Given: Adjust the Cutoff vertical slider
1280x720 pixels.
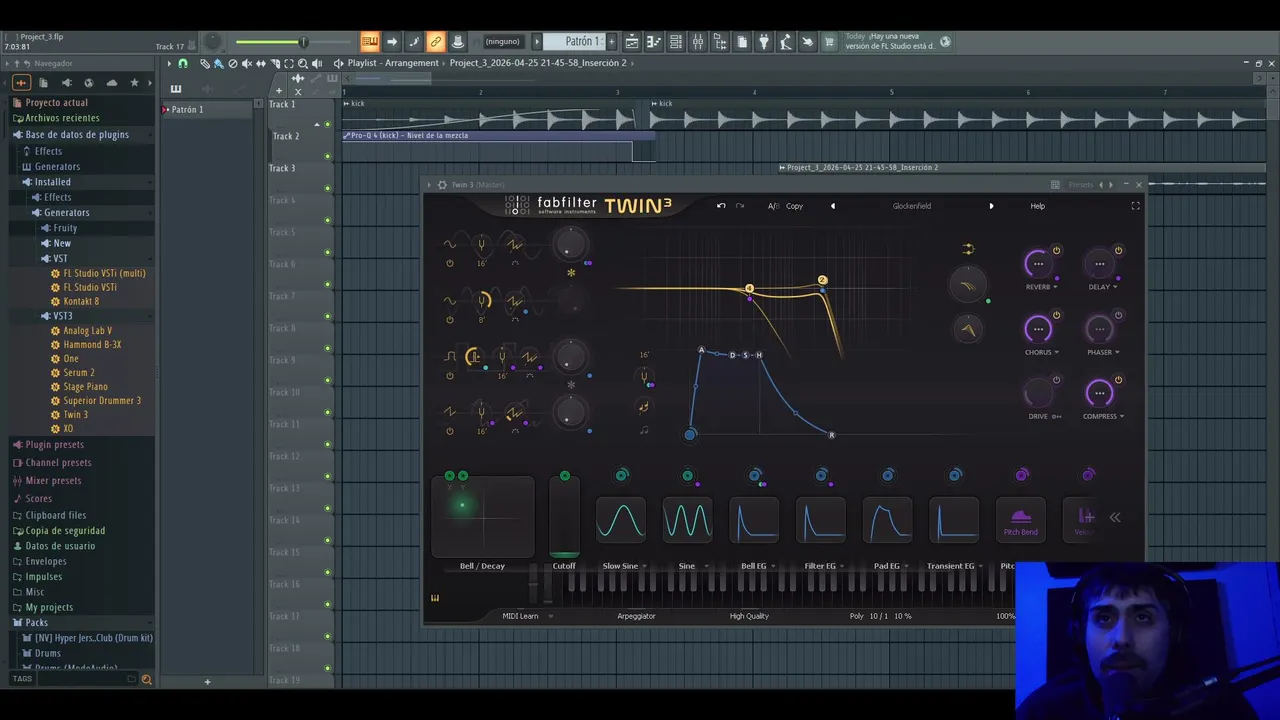Looking at the screenshot, I should point(564,517).
